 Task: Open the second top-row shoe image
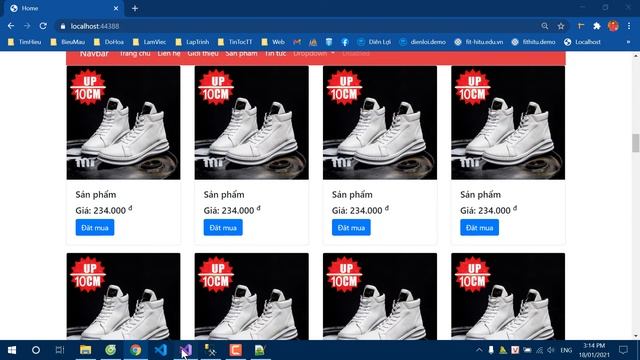click(251, 122)
